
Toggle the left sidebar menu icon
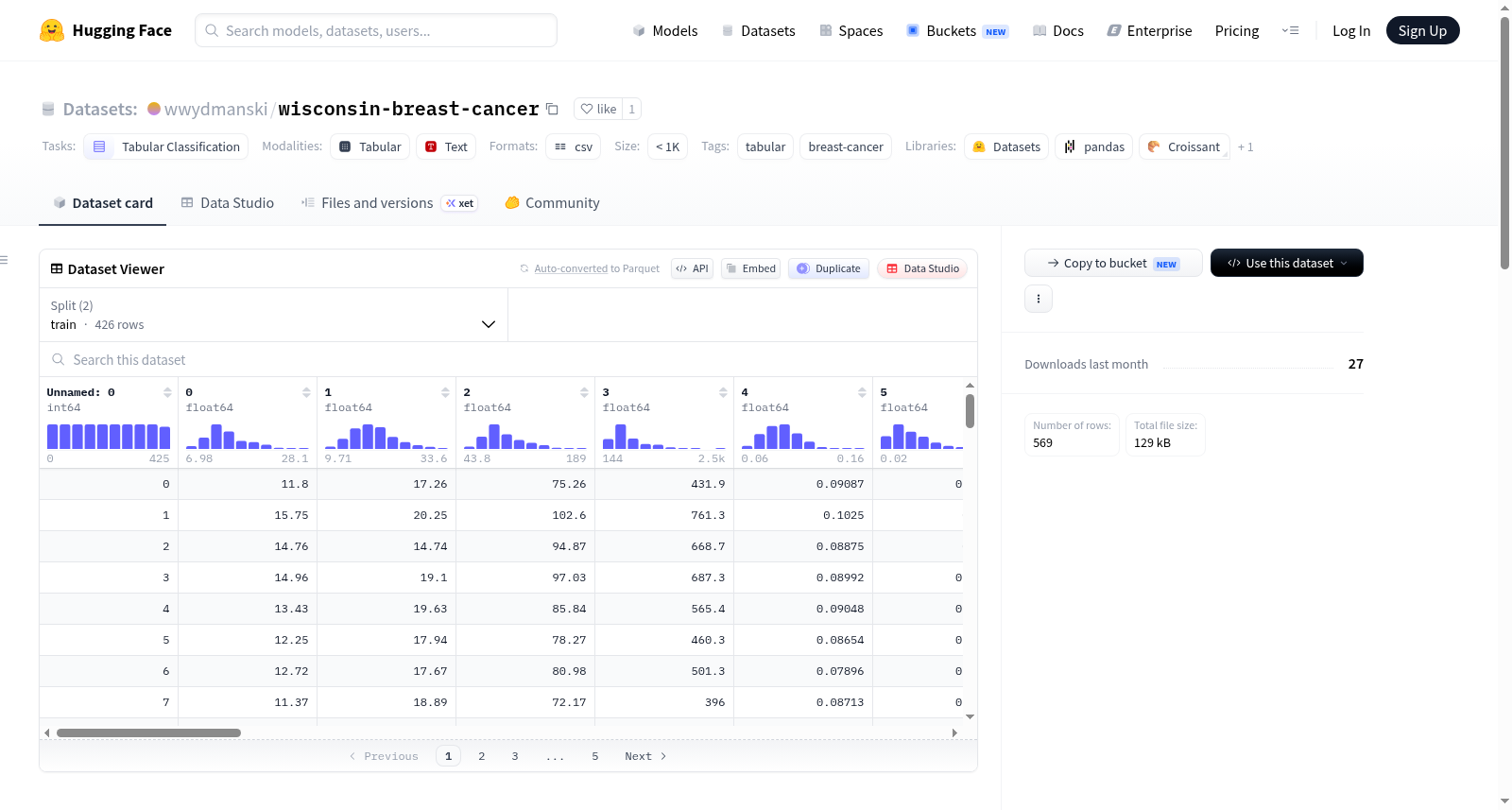[4, 260]
